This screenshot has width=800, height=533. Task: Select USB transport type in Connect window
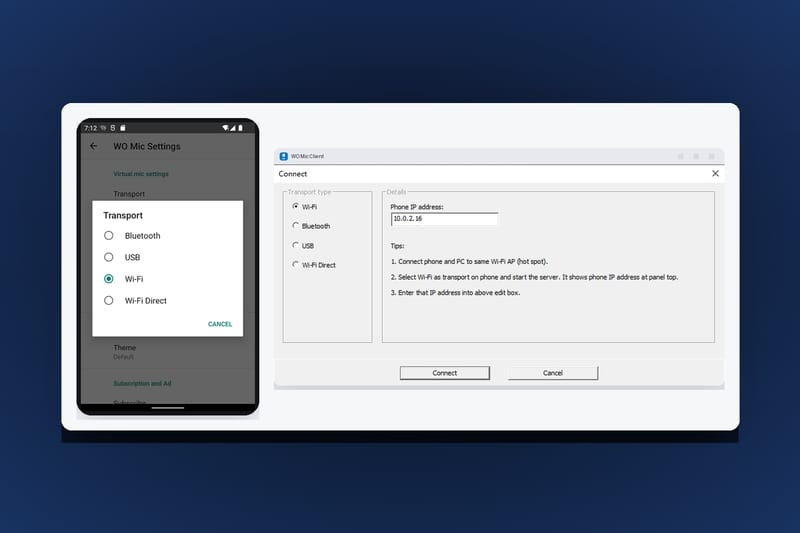[x=295, y=245]
